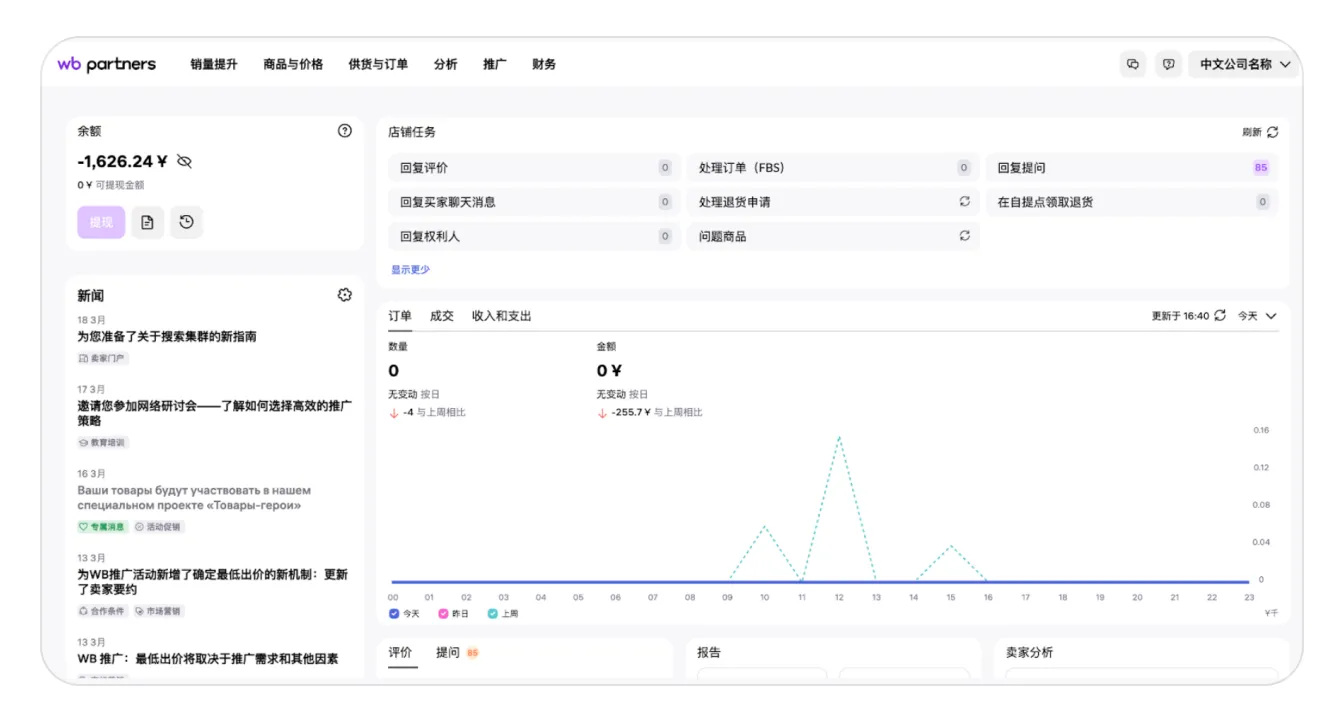Open the balance document report icon
This screenshot has width=1344, height=722.
coord(147,222)
